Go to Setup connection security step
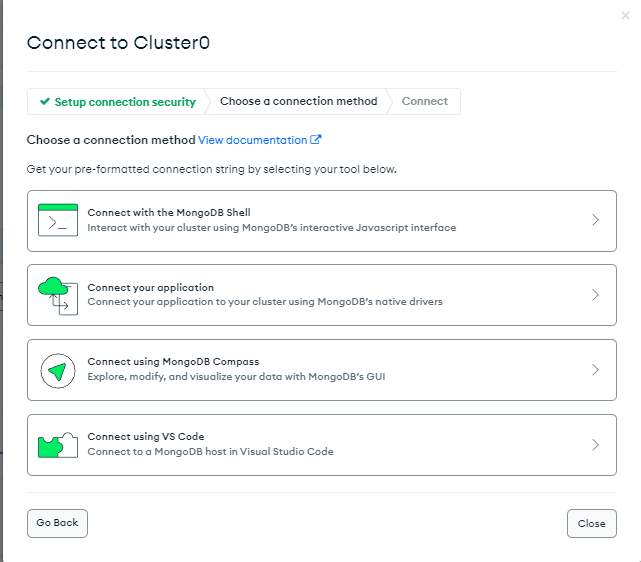The image size is (641, 562). tap(118, 101)
